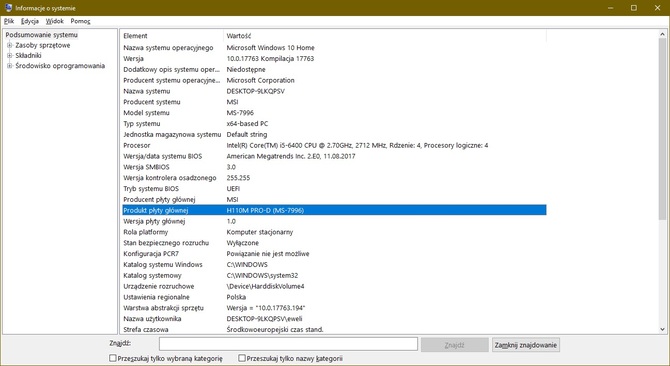The height and width of the screenshot is (366, 670).
Task: Maximize the Informacje o systemie window
Action: tap(634, 8)
